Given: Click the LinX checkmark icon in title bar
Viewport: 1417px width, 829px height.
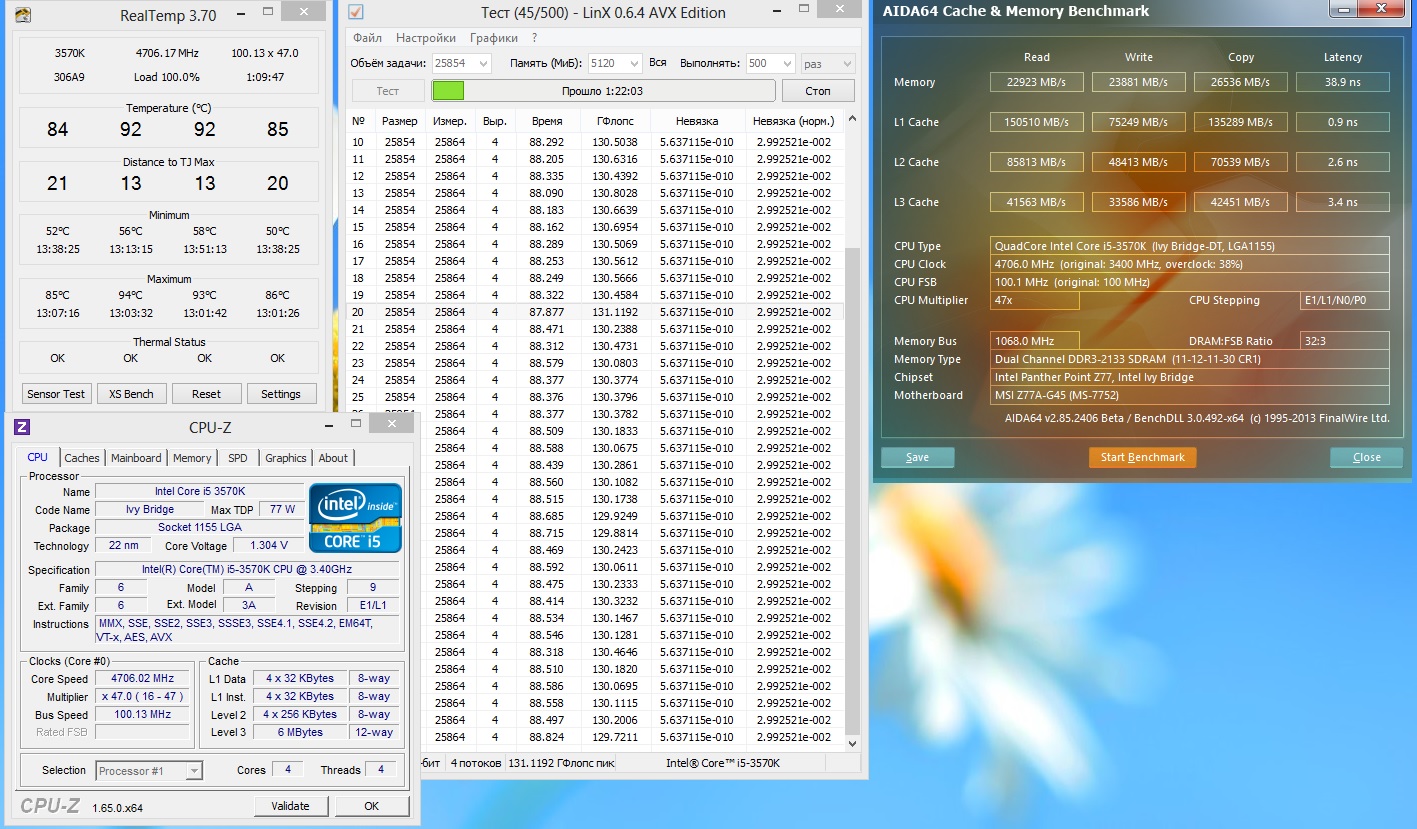Looking at the screenshot, I should click(x=355, y=12).
